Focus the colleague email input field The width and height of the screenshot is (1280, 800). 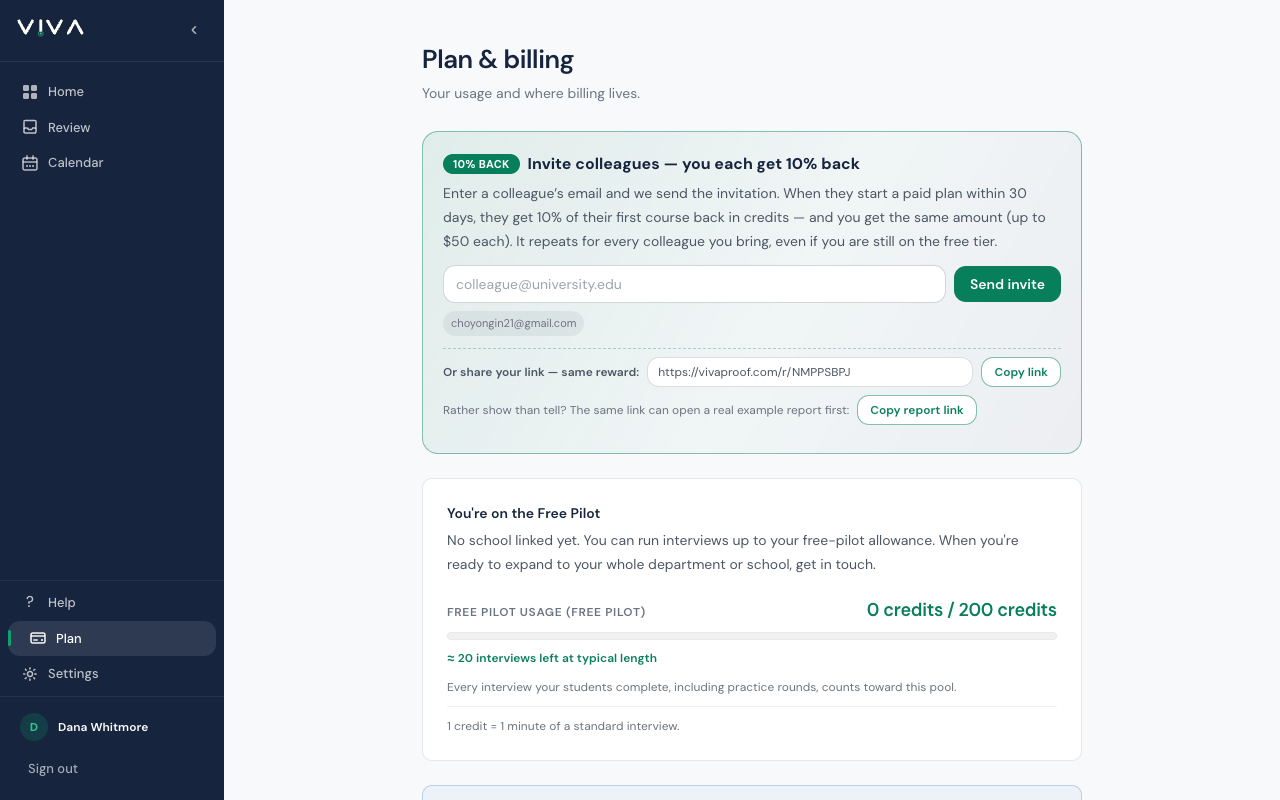[694, 284]
